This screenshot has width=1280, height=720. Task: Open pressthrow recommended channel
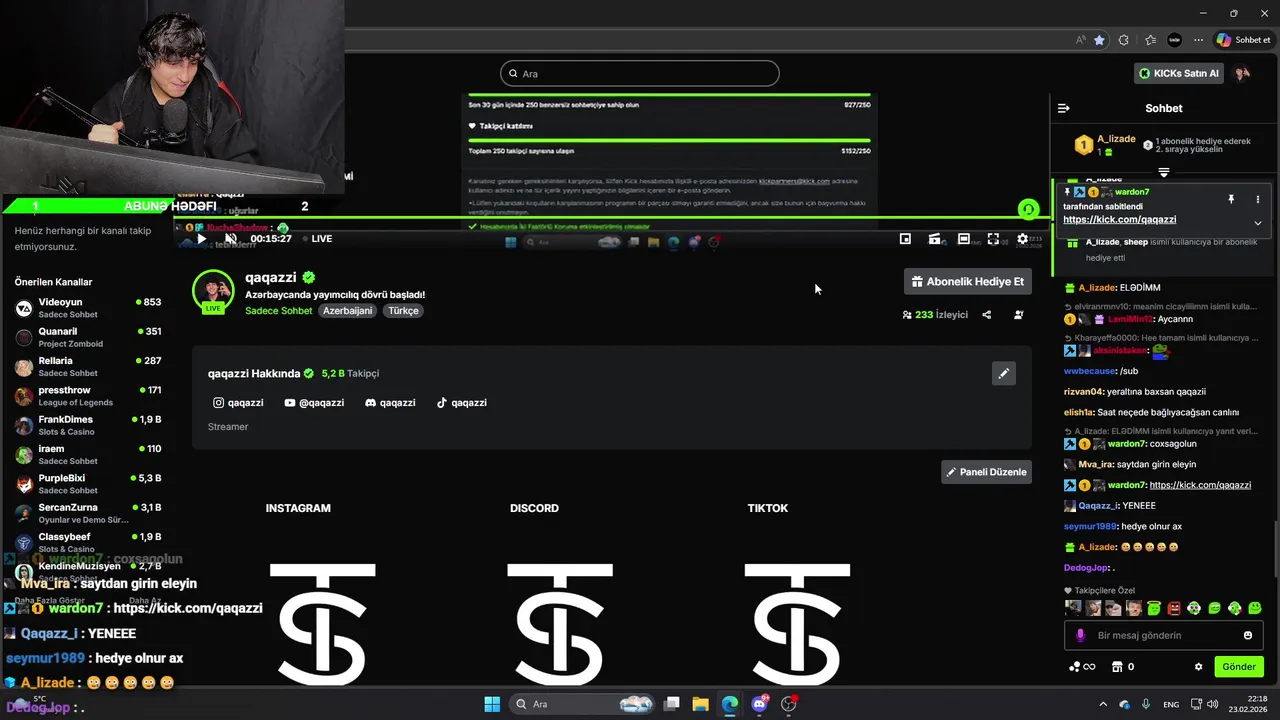pyautogui.click(x=87, y=396)
